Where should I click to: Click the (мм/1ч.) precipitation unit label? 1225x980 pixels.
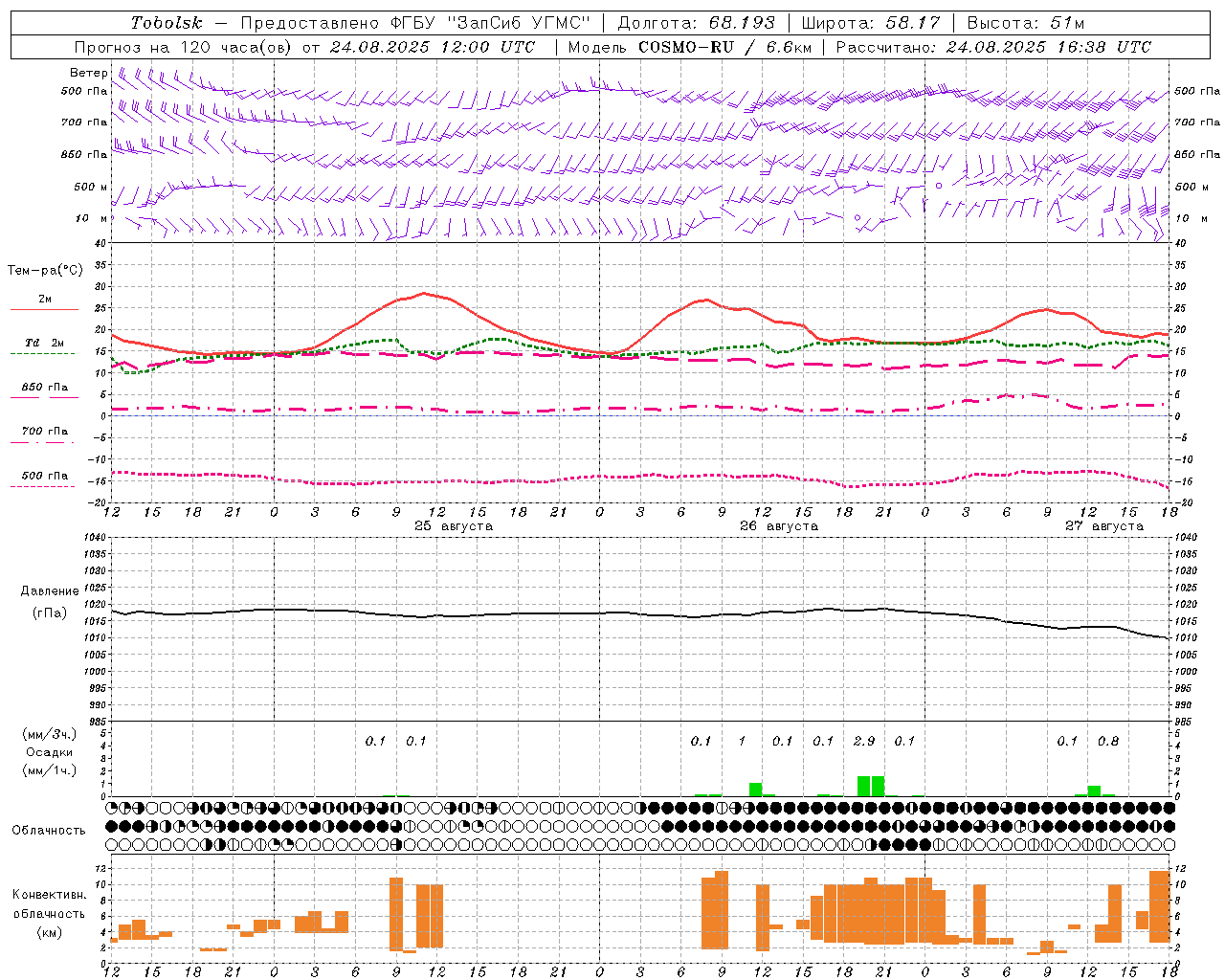50,770
